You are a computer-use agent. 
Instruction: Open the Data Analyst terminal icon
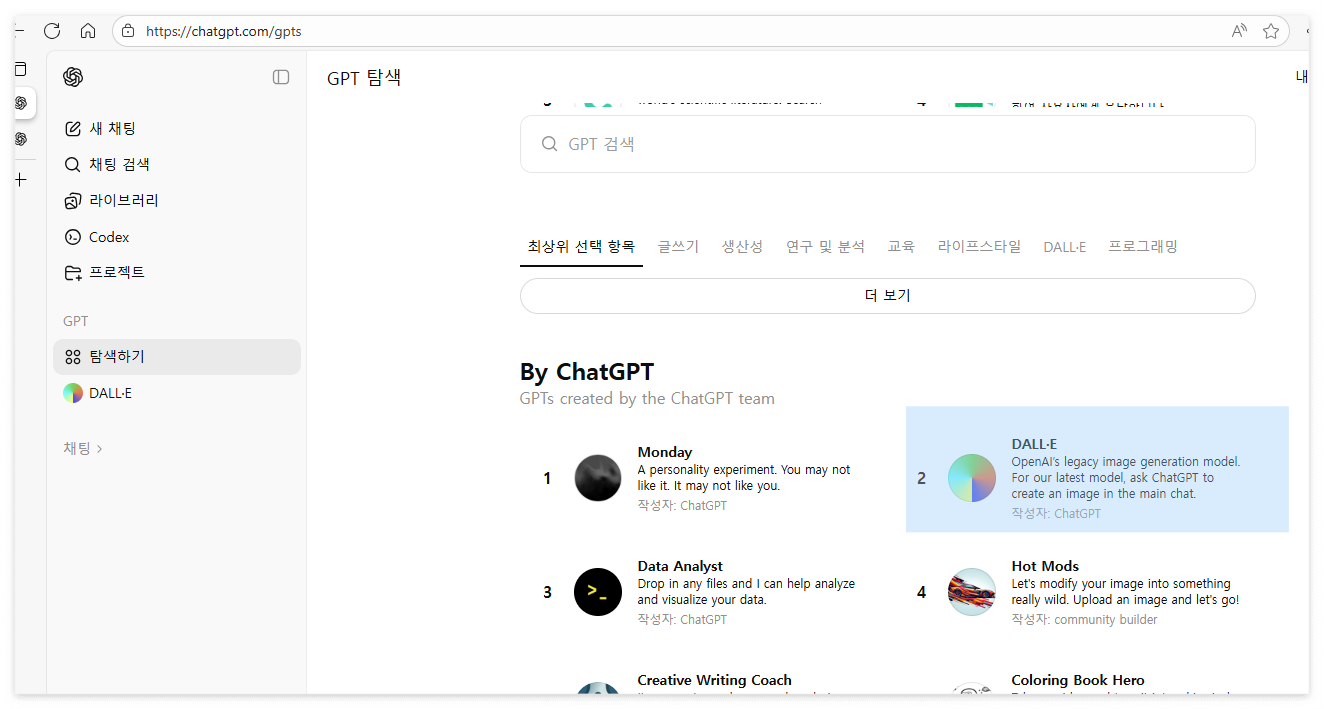pyautogui.click(x=598, y=592)
